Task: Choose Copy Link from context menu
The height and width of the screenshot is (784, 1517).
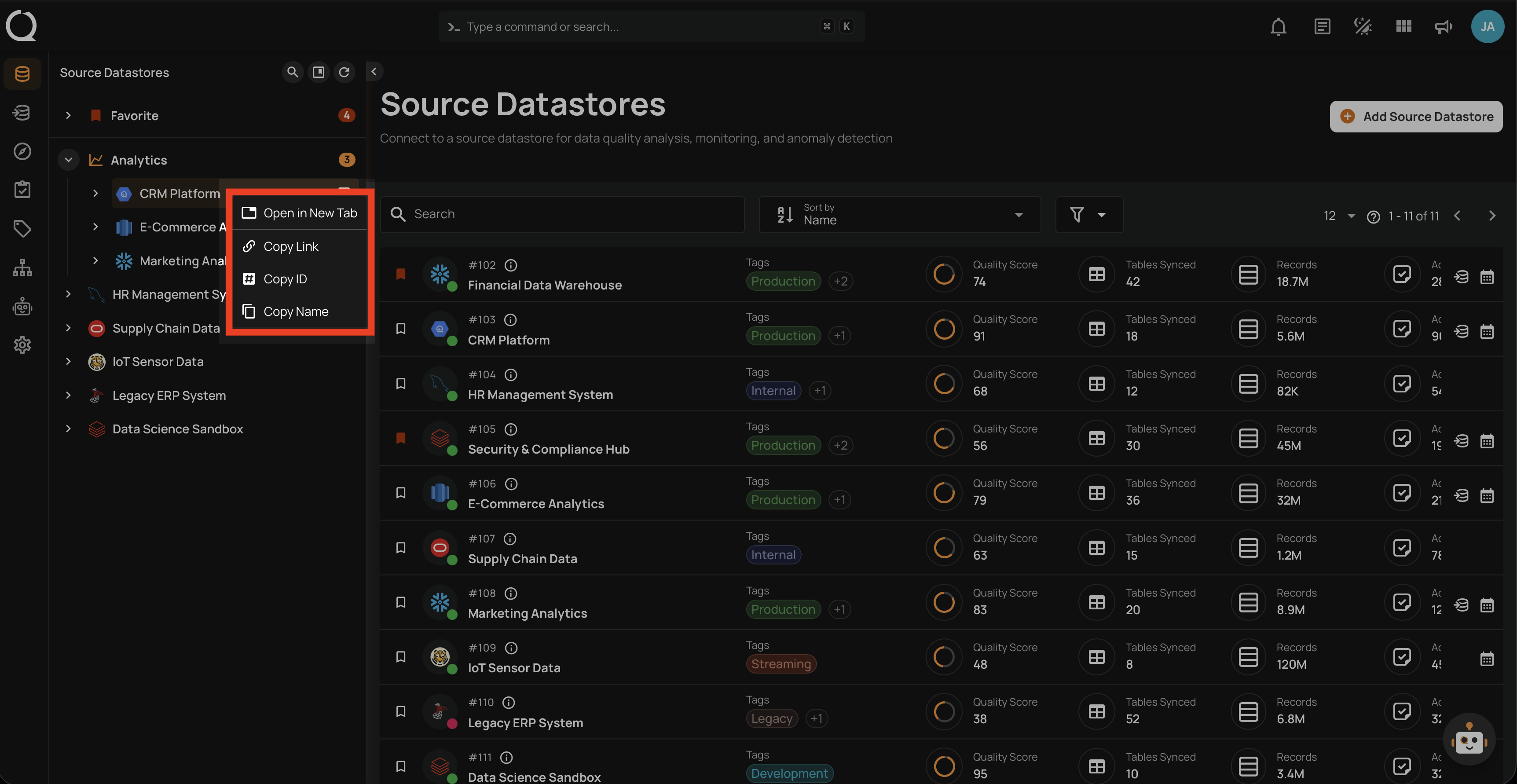Action: [291, 246]
